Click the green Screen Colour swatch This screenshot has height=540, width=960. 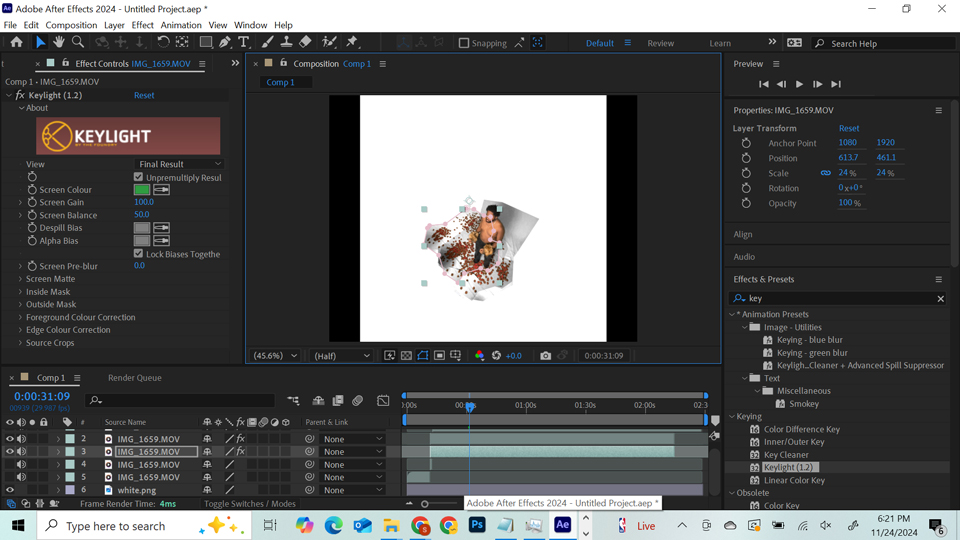[x=142, y=190]
